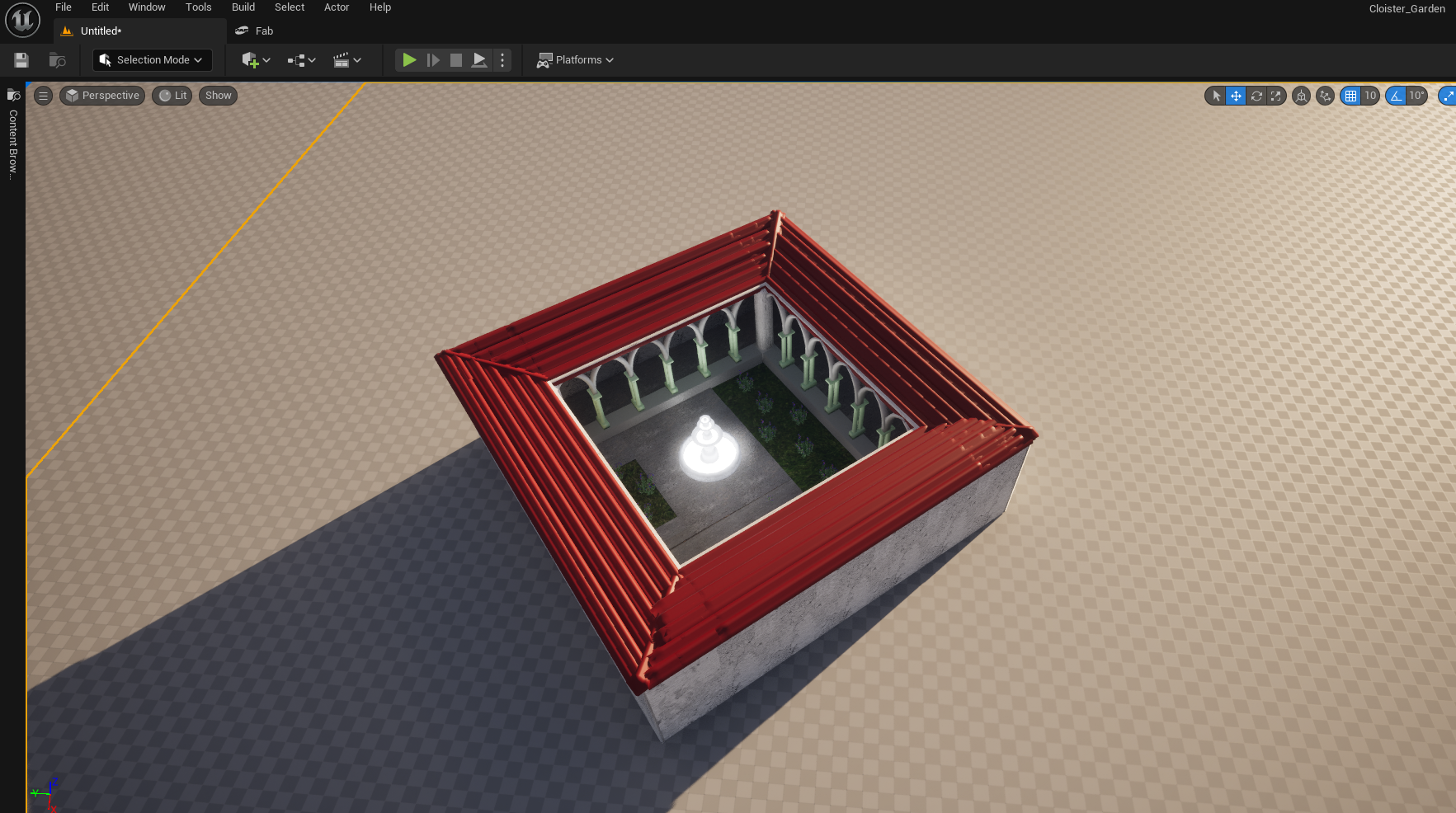
Task: Open the Build menu
Action: 243,7
